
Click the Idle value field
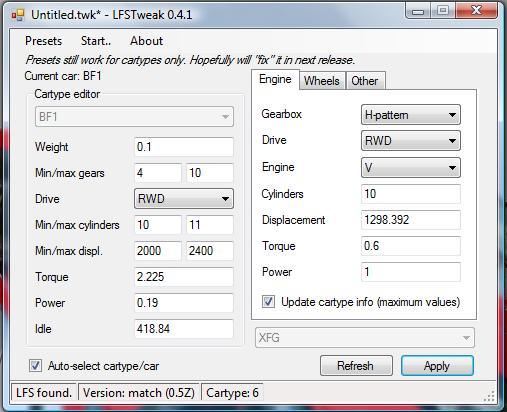184,329
